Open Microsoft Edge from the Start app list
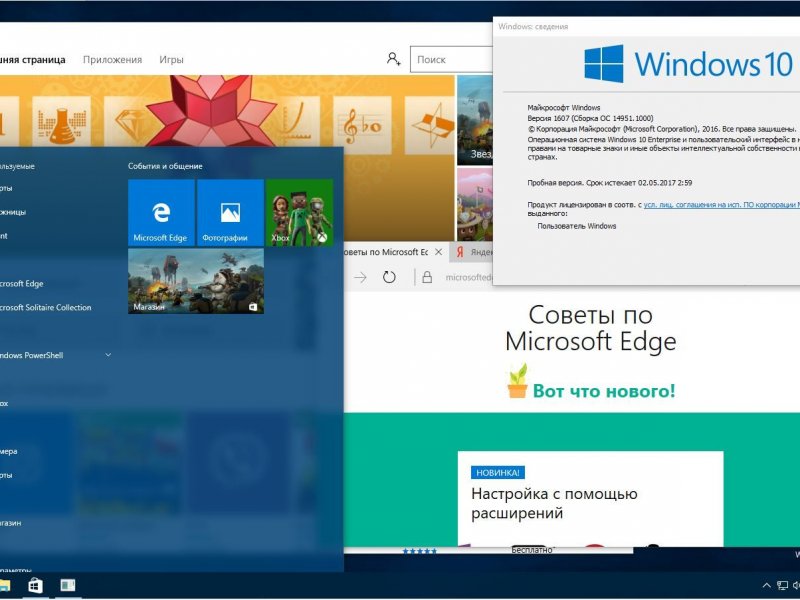Viewport: 800px width, 600px height. (21, 284)
